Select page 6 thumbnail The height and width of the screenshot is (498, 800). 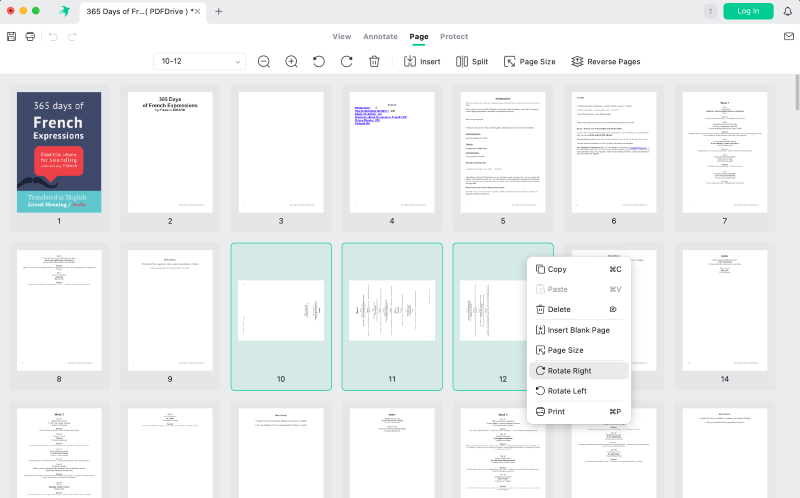point(614,152)
